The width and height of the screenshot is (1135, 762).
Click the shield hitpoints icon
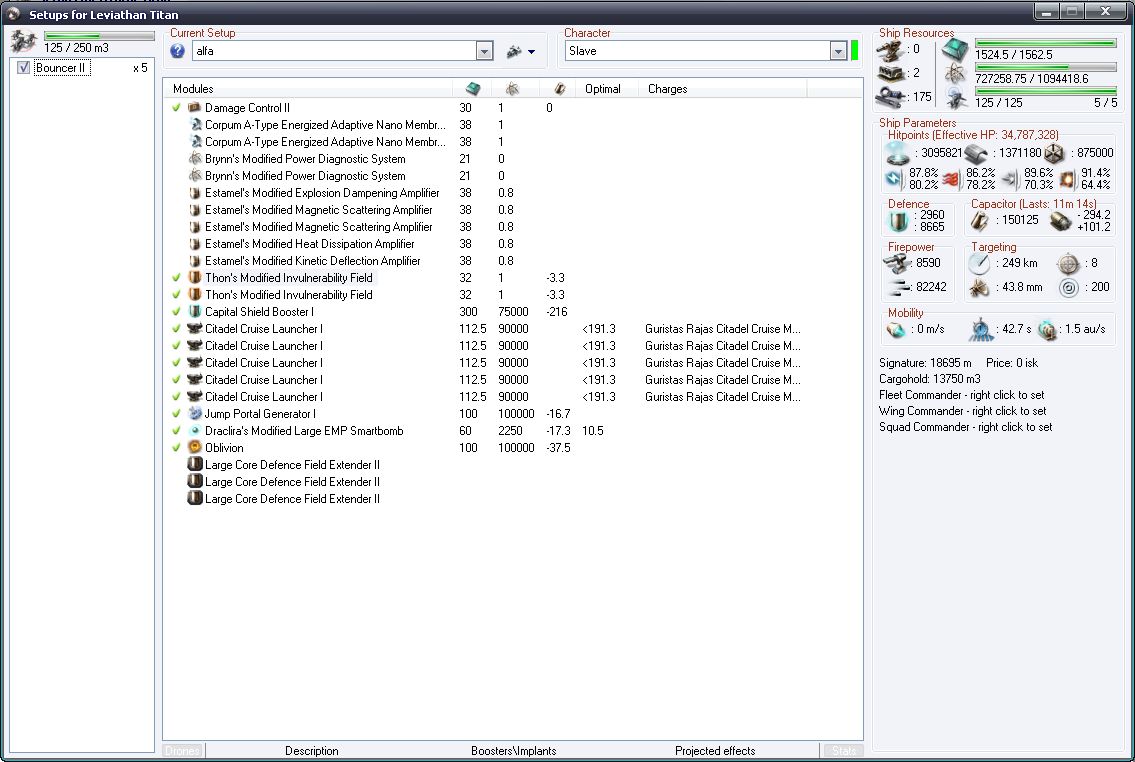pos(898,153)
